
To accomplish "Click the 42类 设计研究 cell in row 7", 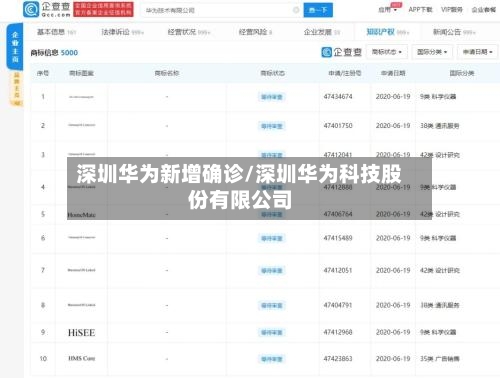I will [x=440, y=270].
